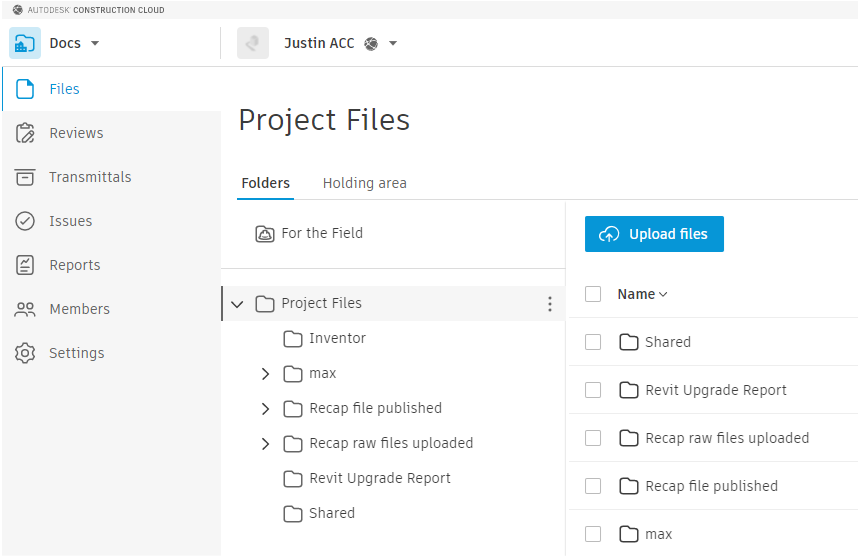Viewport: 861px width, 558px height.
Task: Check the Recap file published checkbox
Action: 593,486
